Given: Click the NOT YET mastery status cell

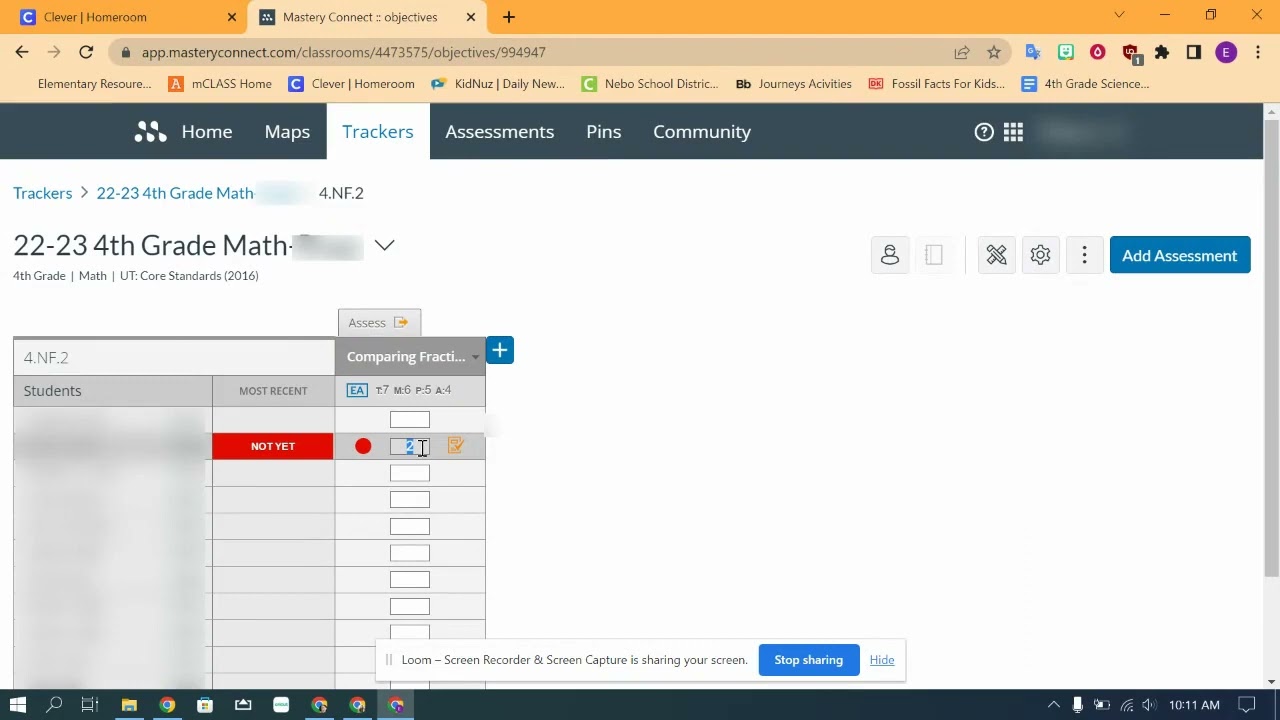Looking at the screenshot, I should tap(273, 446).
